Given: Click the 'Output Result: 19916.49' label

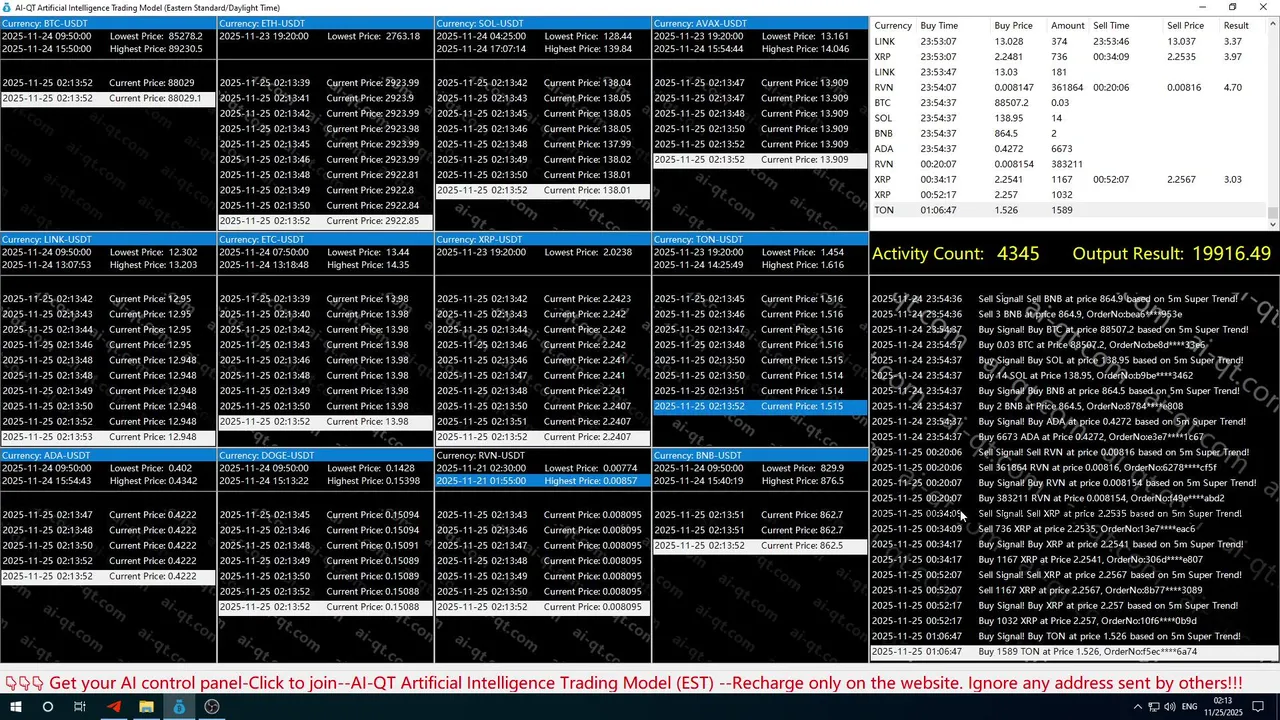Looking at the screenshot, I should [1171, 254].
